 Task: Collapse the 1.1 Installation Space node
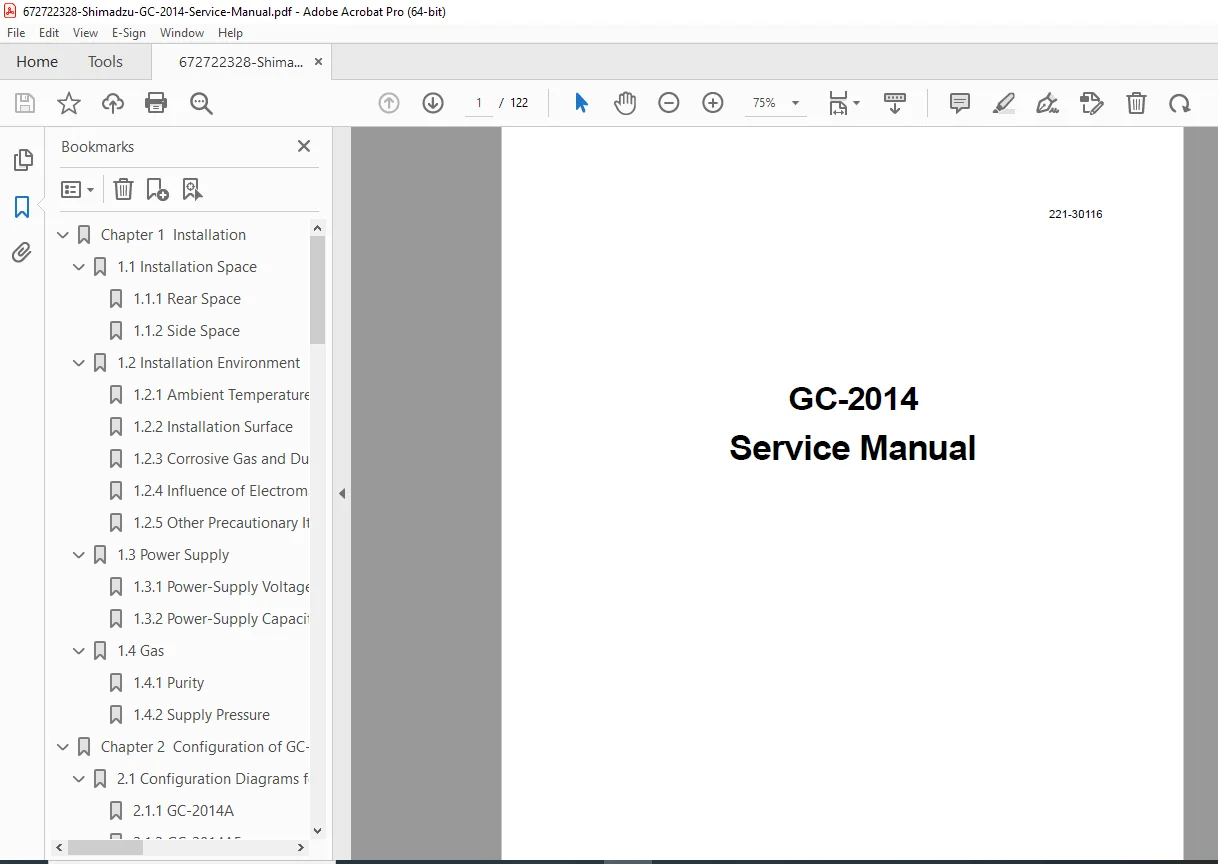[x=79, y=267]
